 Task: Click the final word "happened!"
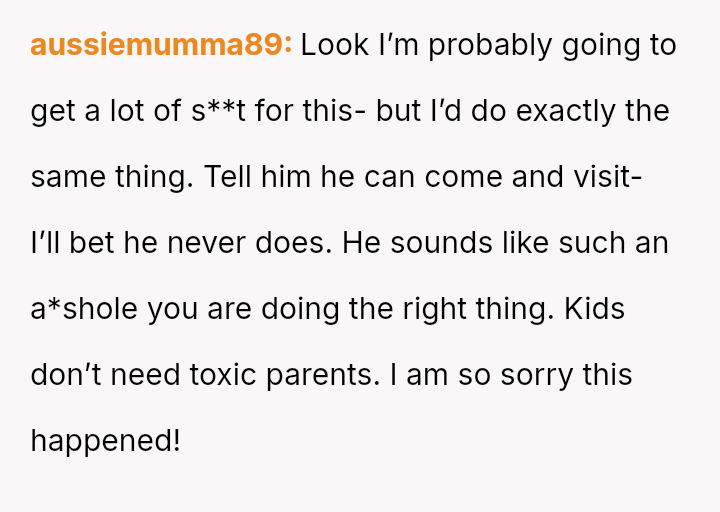[x=106, y=441]
